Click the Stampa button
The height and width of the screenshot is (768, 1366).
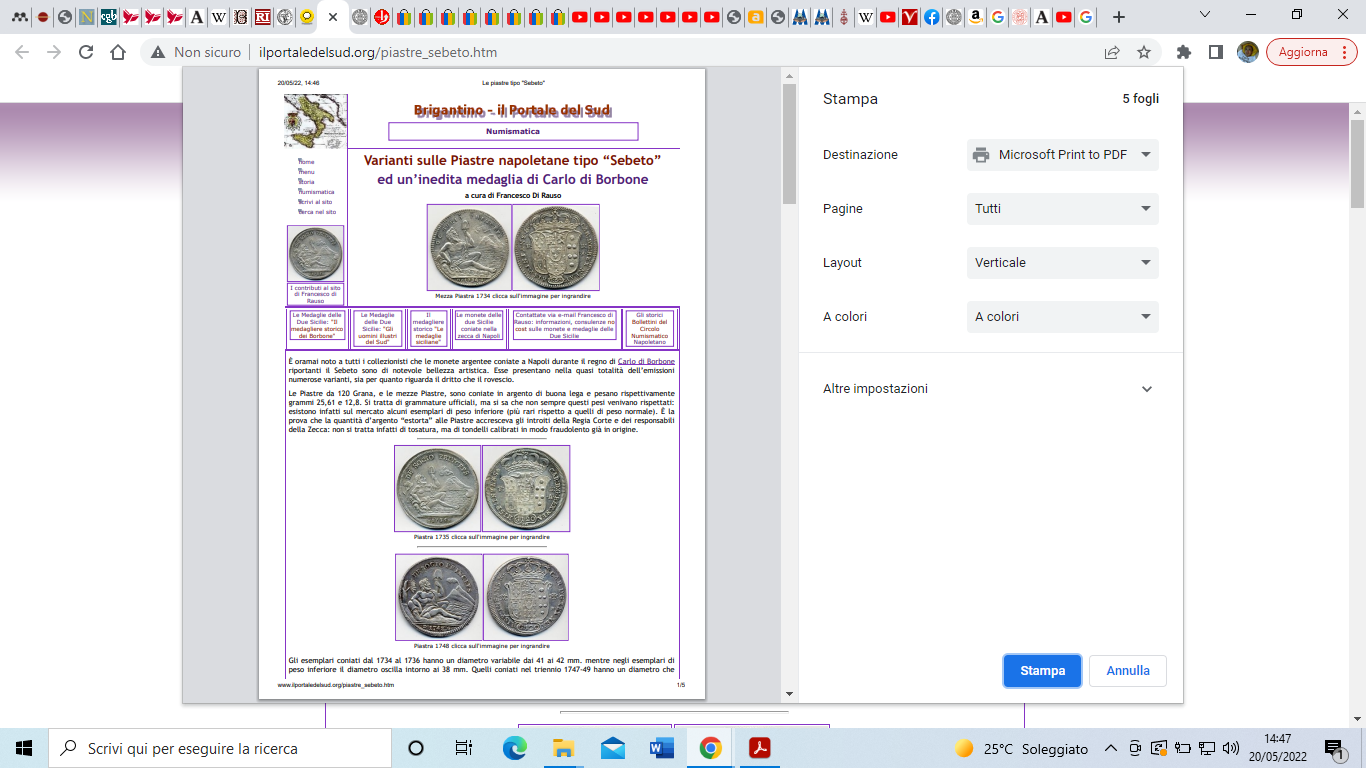click(1042, 671)
